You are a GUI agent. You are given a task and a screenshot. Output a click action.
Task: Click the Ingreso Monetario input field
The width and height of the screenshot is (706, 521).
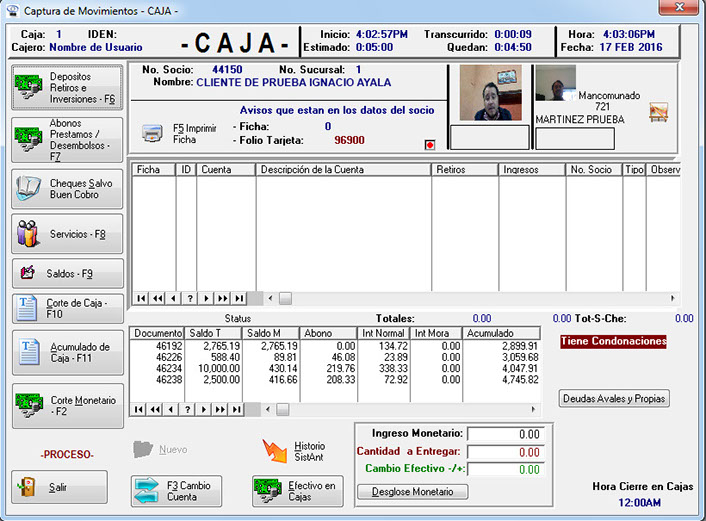pos(505,435)
